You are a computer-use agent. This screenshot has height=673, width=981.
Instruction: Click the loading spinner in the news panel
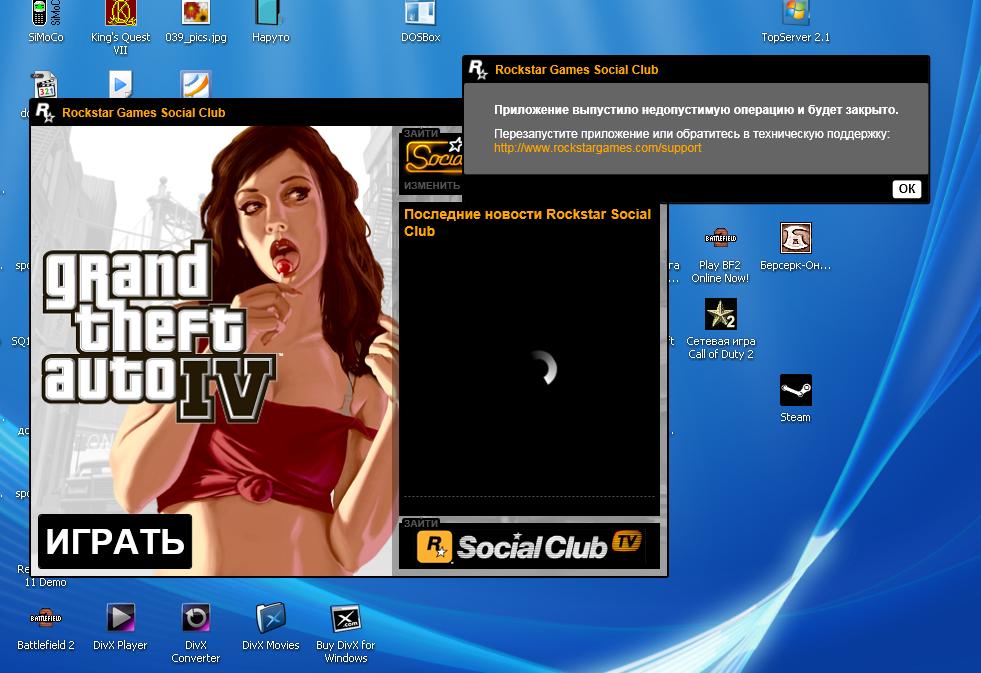click(x=543, y=367)
